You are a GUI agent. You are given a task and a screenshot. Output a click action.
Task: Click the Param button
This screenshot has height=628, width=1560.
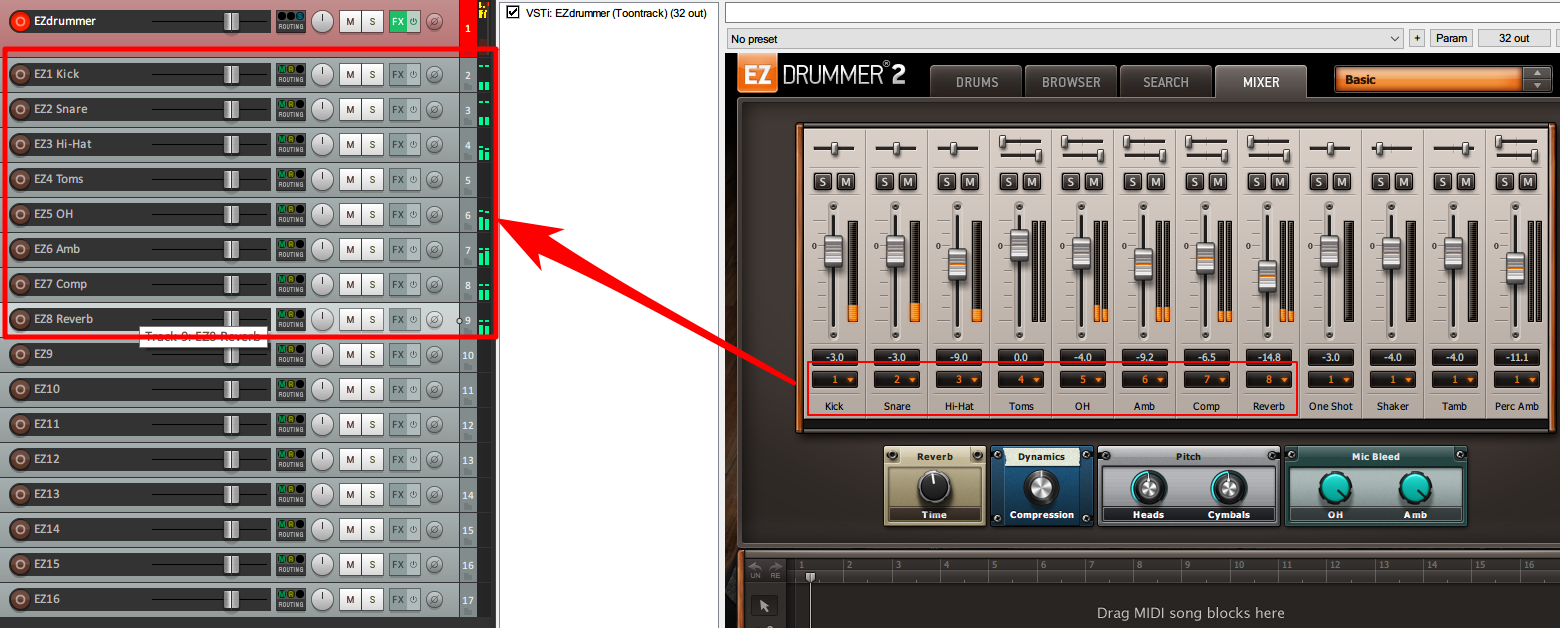coord(1451,39)
